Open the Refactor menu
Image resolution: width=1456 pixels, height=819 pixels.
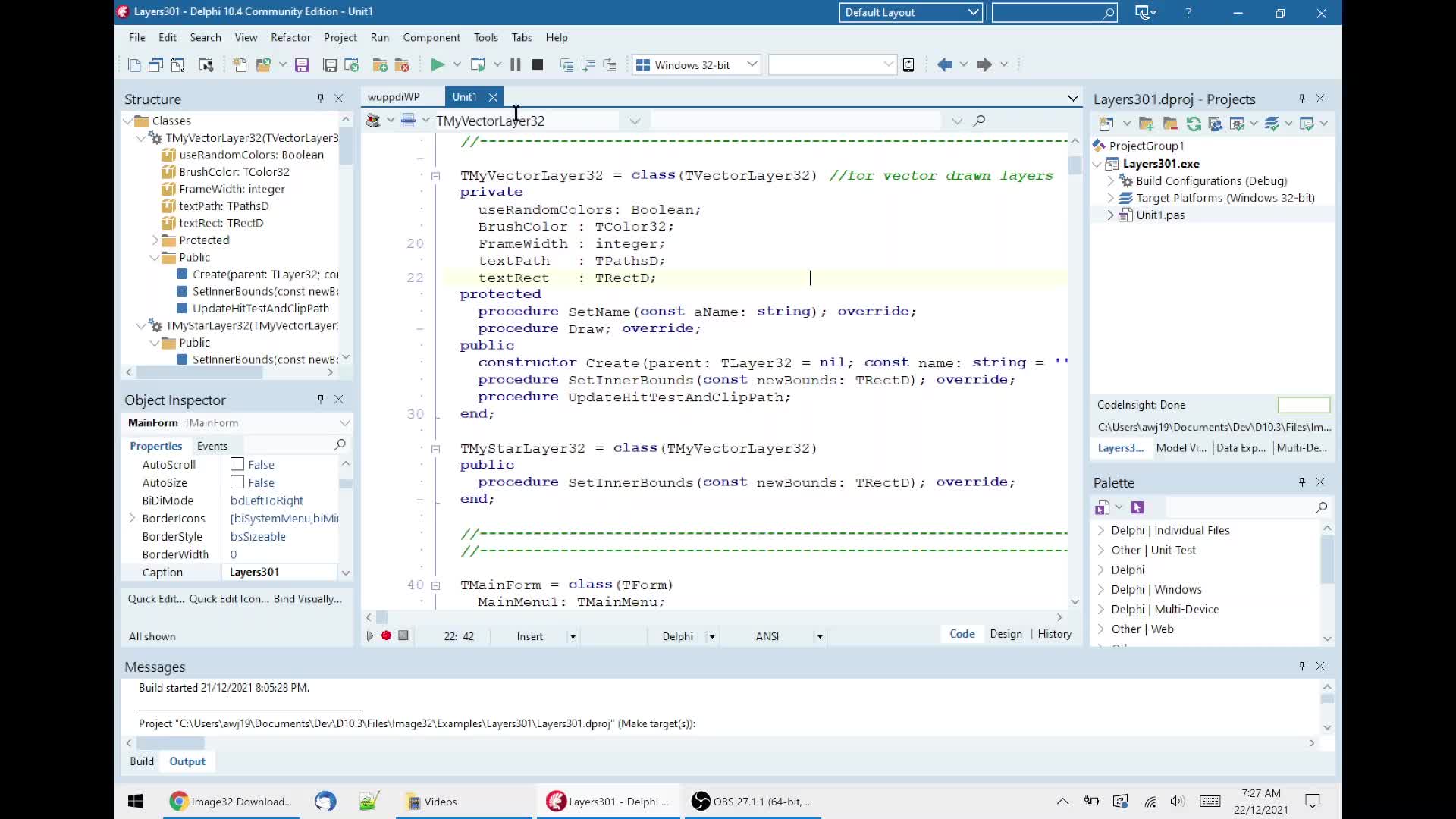[290, 37]
